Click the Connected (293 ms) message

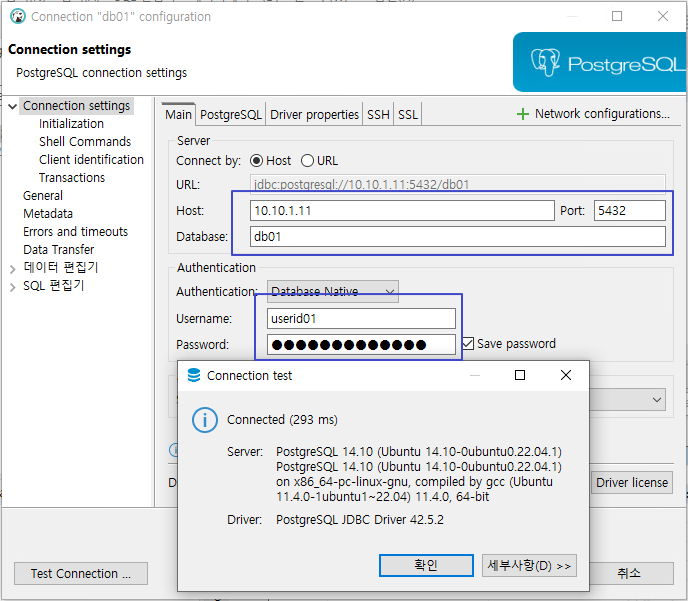[x=282, y=420]
